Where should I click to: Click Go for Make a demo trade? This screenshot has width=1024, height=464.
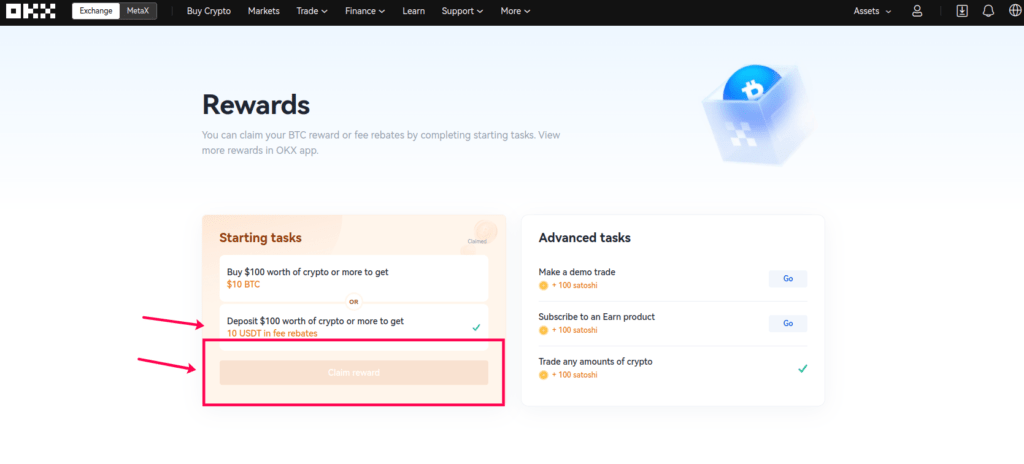click(x=788, y=278)
